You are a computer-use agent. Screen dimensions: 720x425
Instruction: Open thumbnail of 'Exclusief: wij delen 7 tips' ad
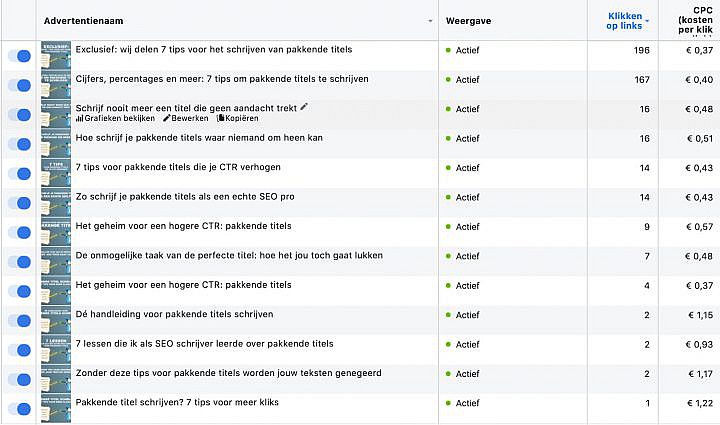point(56,56)
